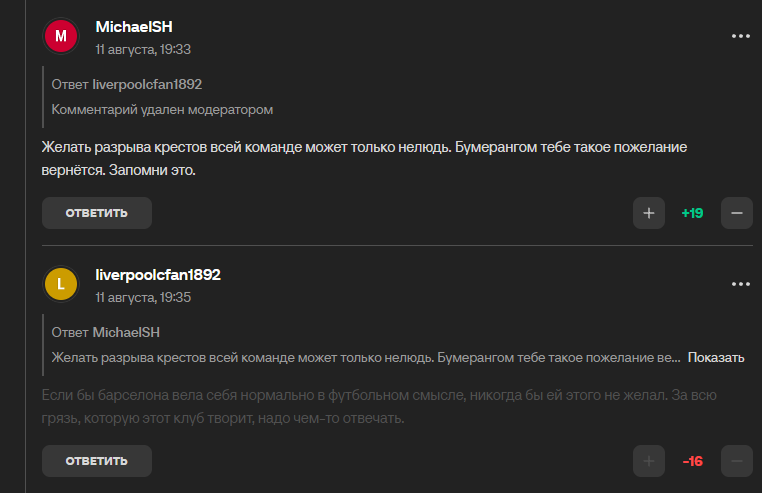Click the -16 rating score

(693, 461)
